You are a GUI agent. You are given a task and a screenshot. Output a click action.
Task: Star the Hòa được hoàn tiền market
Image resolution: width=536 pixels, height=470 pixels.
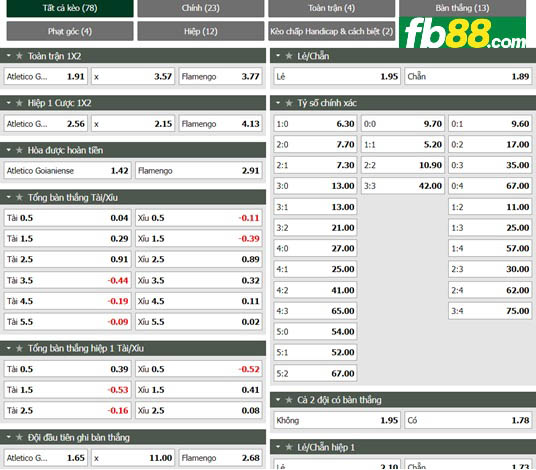(x=19, y=150)
